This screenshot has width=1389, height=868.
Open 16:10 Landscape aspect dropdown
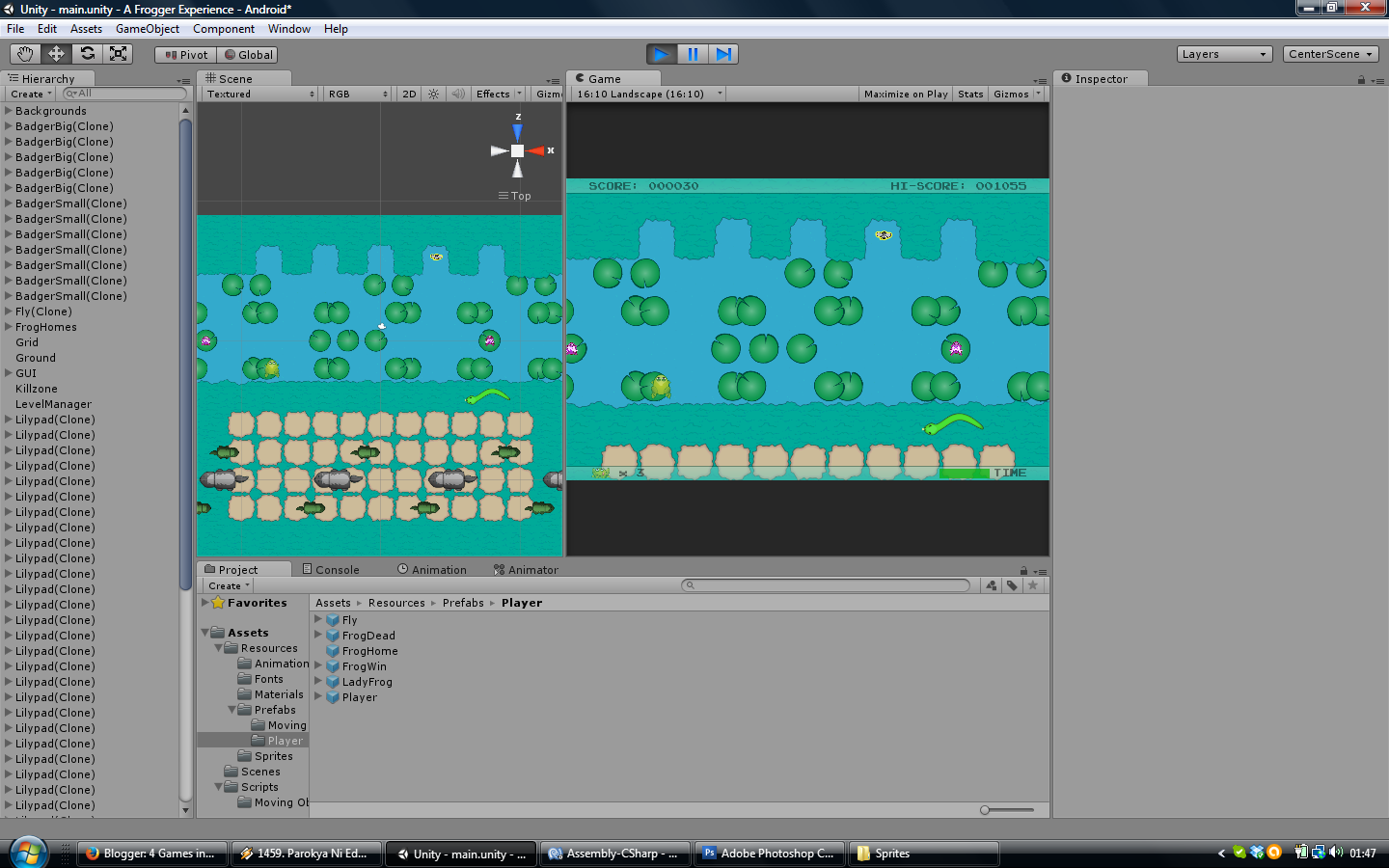648,94
